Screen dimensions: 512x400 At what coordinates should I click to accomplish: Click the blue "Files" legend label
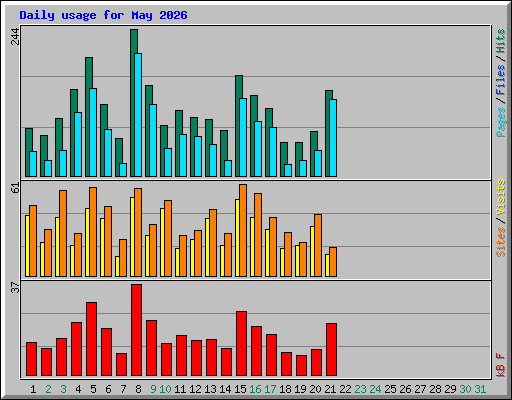click(501, 80)
